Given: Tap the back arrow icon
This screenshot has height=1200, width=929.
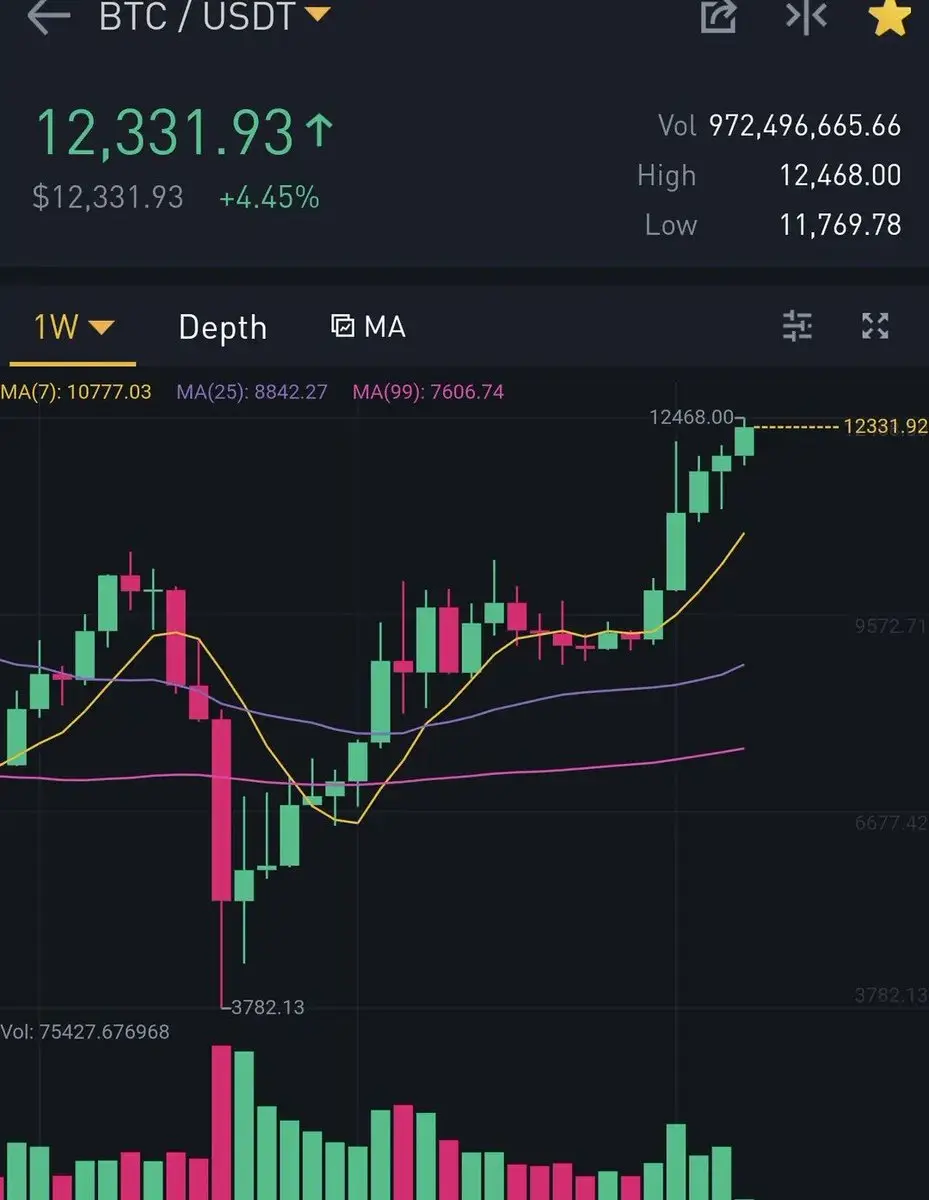Looking at the screenshot, I should (48, 17).
